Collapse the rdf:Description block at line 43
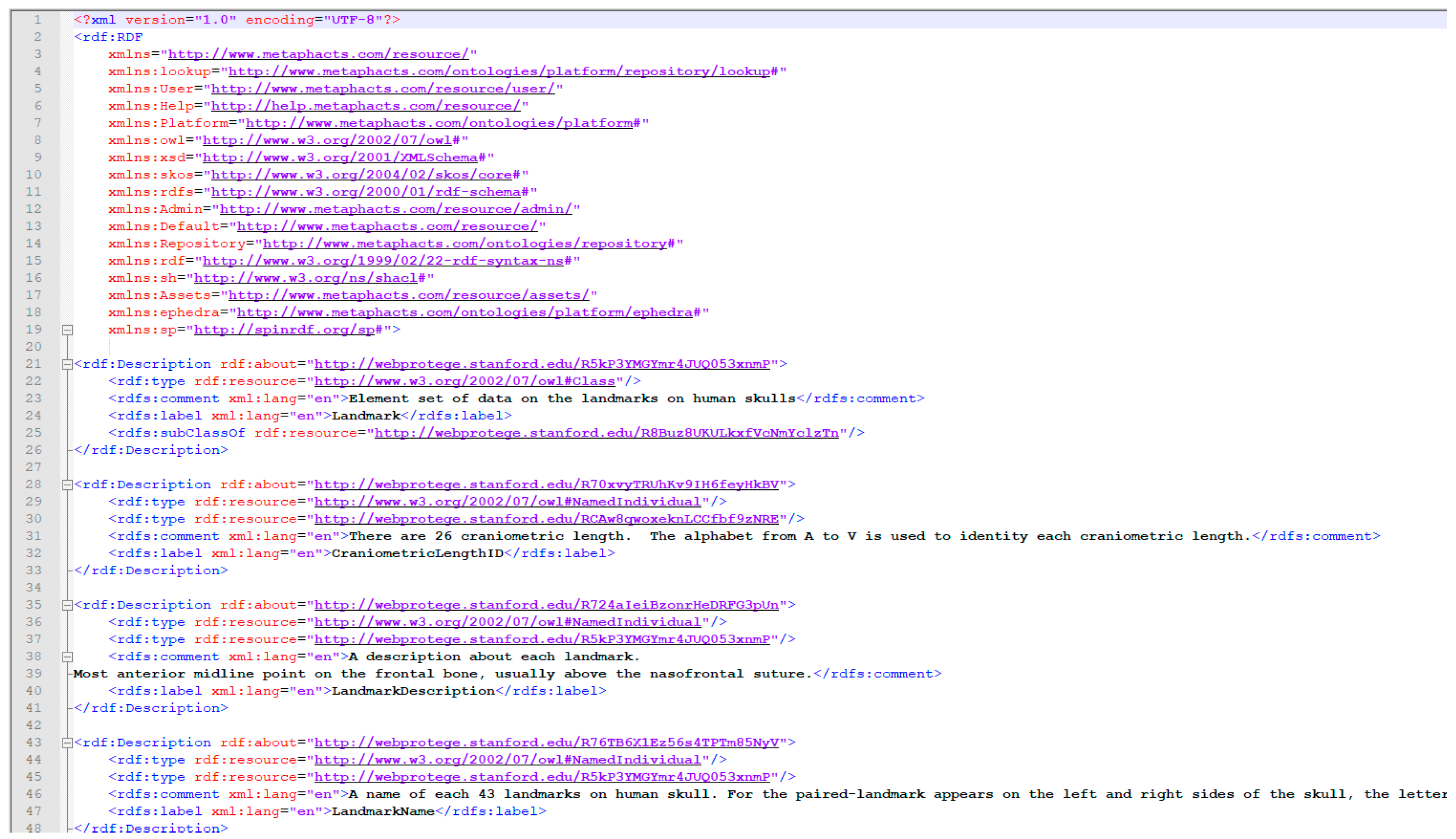Viewport: 1456px width, 839px height. tap(68, 743)
